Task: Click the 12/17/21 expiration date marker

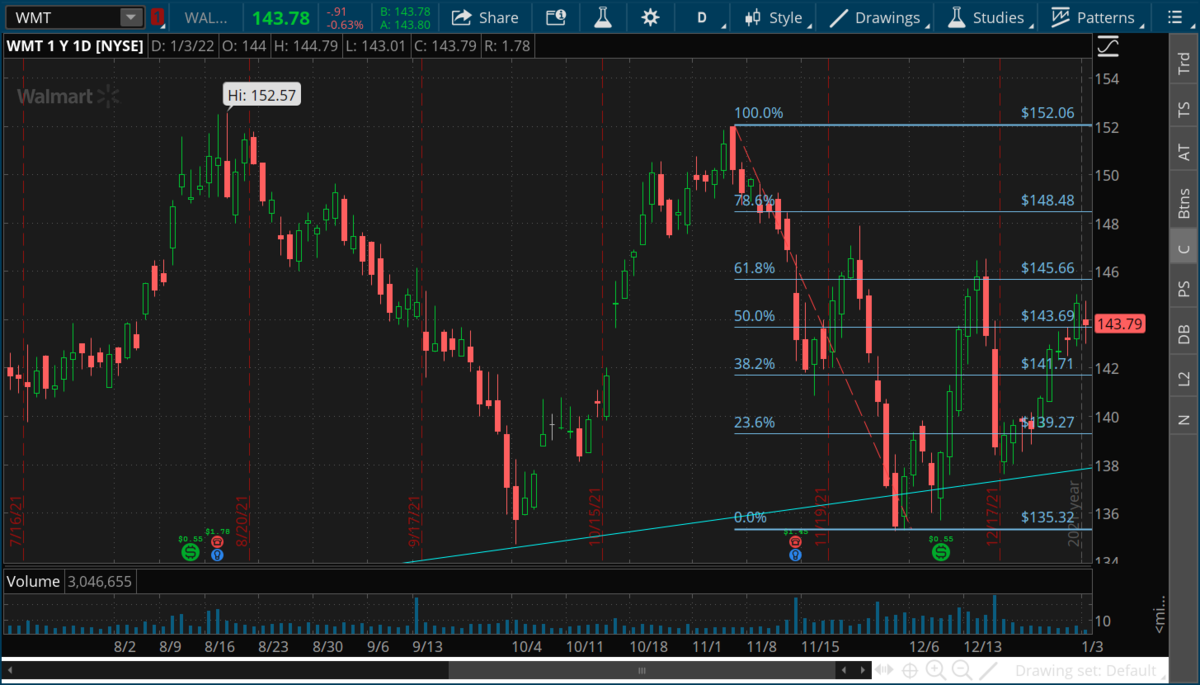Action: coord(993,517)
